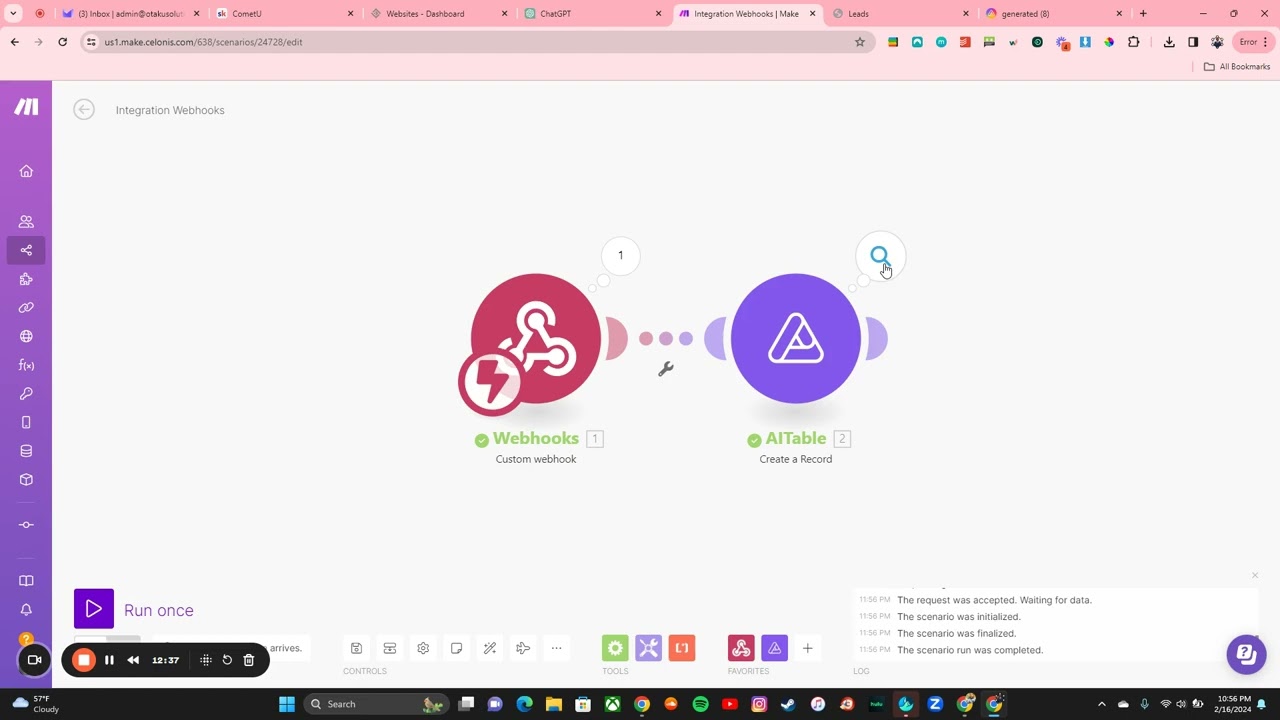Delete the recording with trash icon
Screen dimensions: 1280x720
(249, 660)
